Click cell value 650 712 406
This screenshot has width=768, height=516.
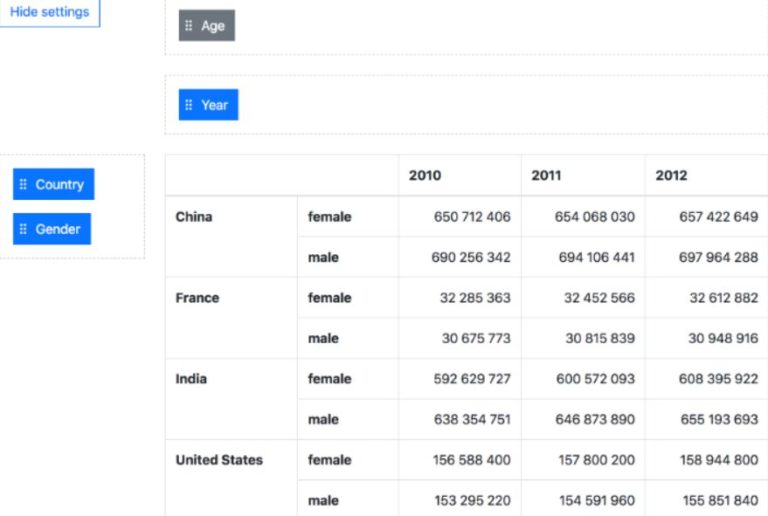(472, 216)
